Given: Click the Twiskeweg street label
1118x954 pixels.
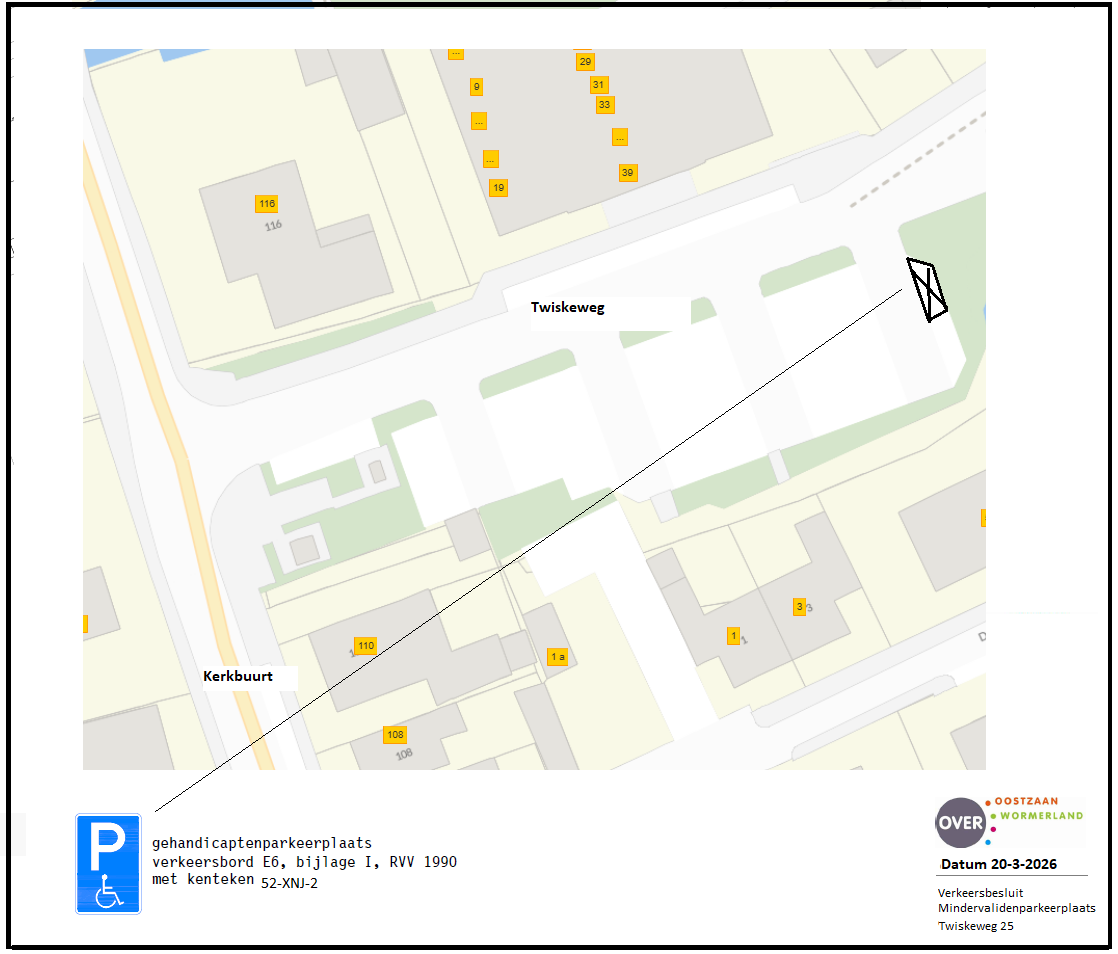Looking at the screenshot, I should 567,308.
